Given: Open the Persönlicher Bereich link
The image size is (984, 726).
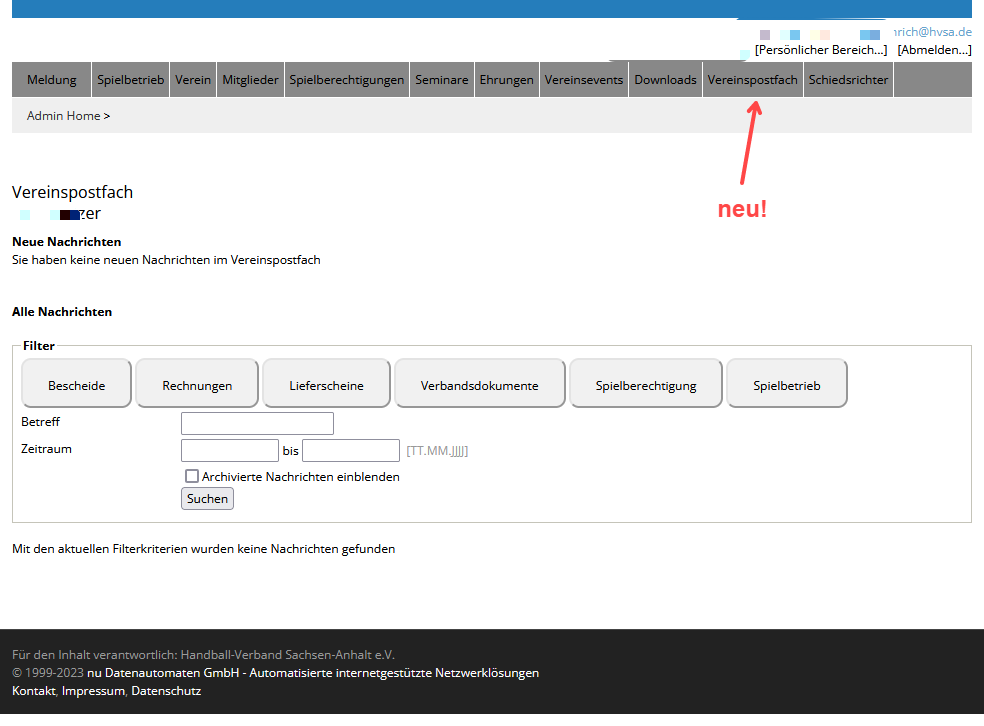Looking at the screenshot, I should click(820, 49).
